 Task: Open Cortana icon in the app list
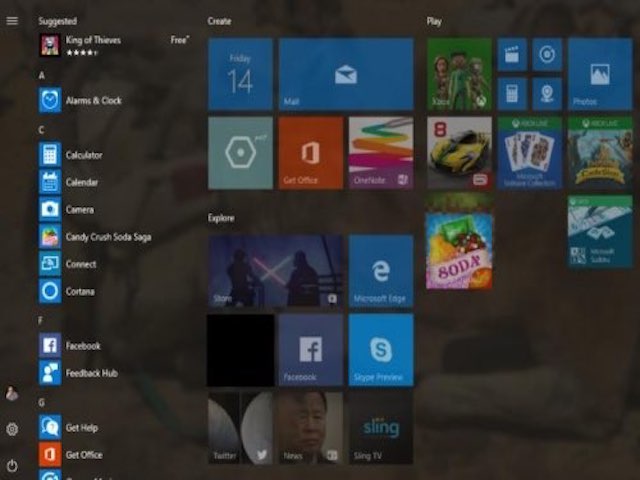coord(50,291)
